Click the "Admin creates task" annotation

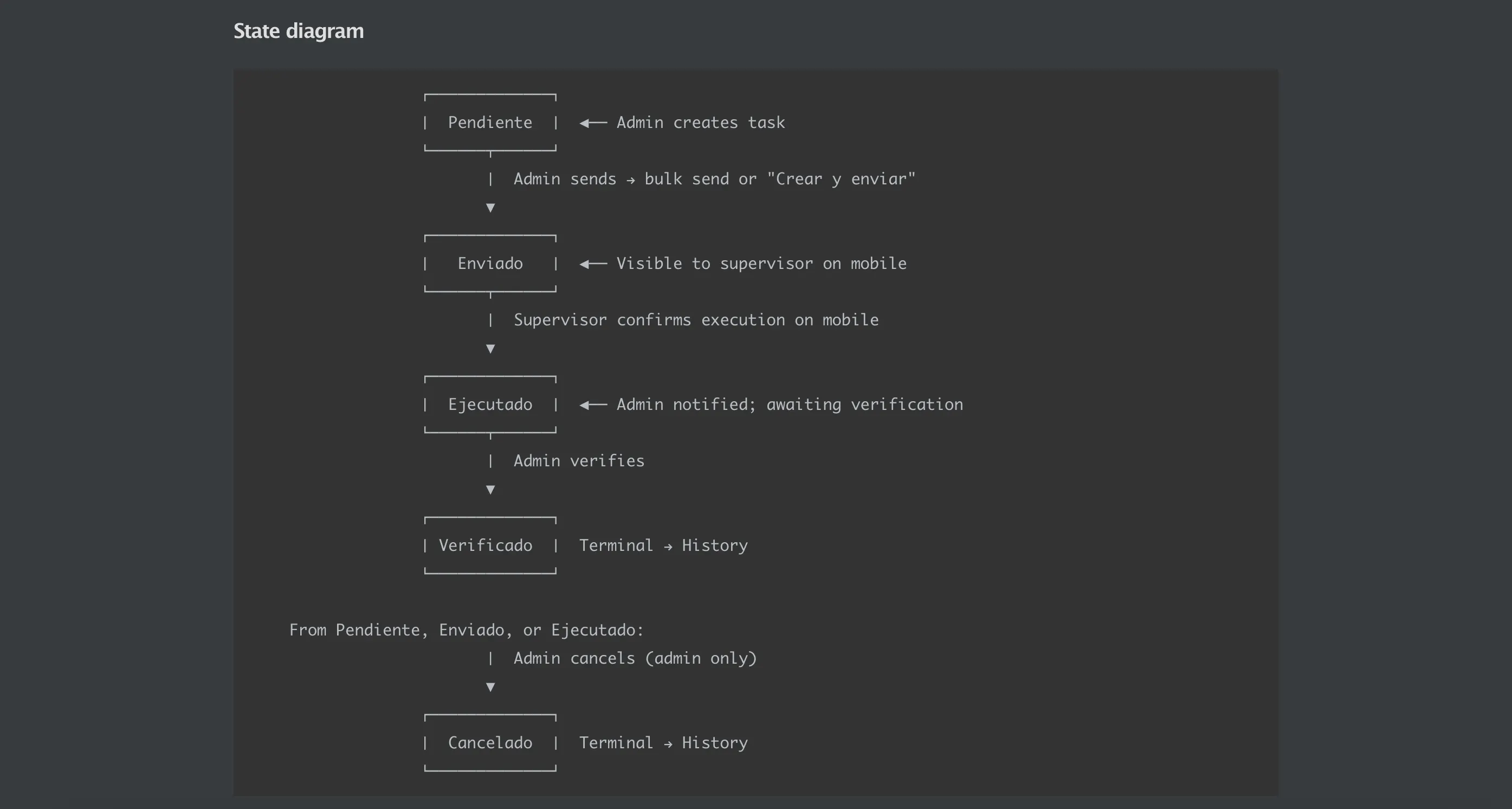[700, 123]
